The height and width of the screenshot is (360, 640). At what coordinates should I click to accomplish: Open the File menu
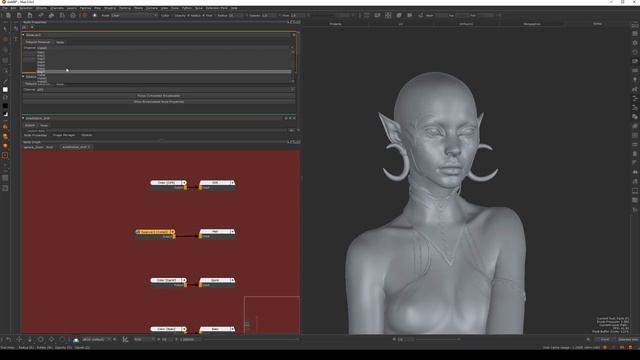(4, 8)
